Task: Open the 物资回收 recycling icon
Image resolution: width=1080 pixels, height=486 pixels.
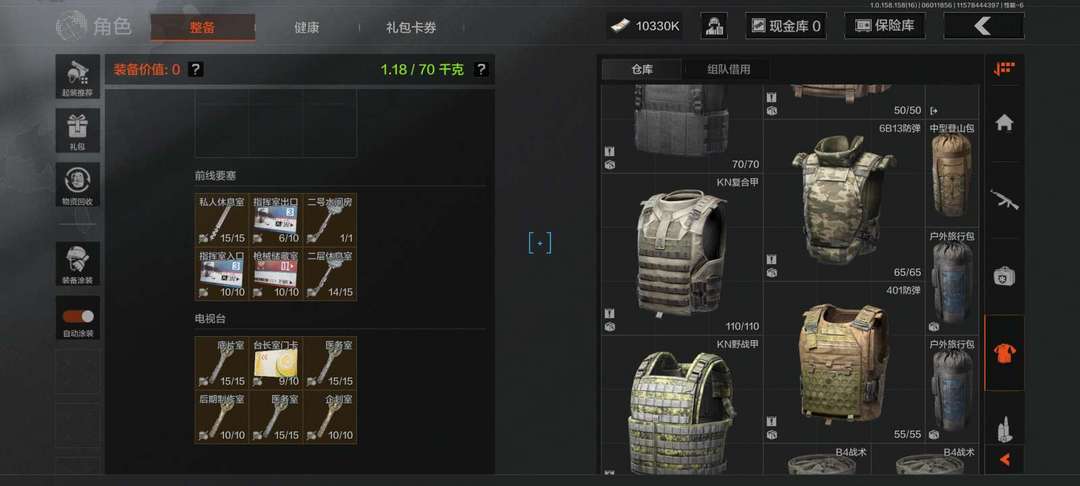Action: click(x=78, y=184)
